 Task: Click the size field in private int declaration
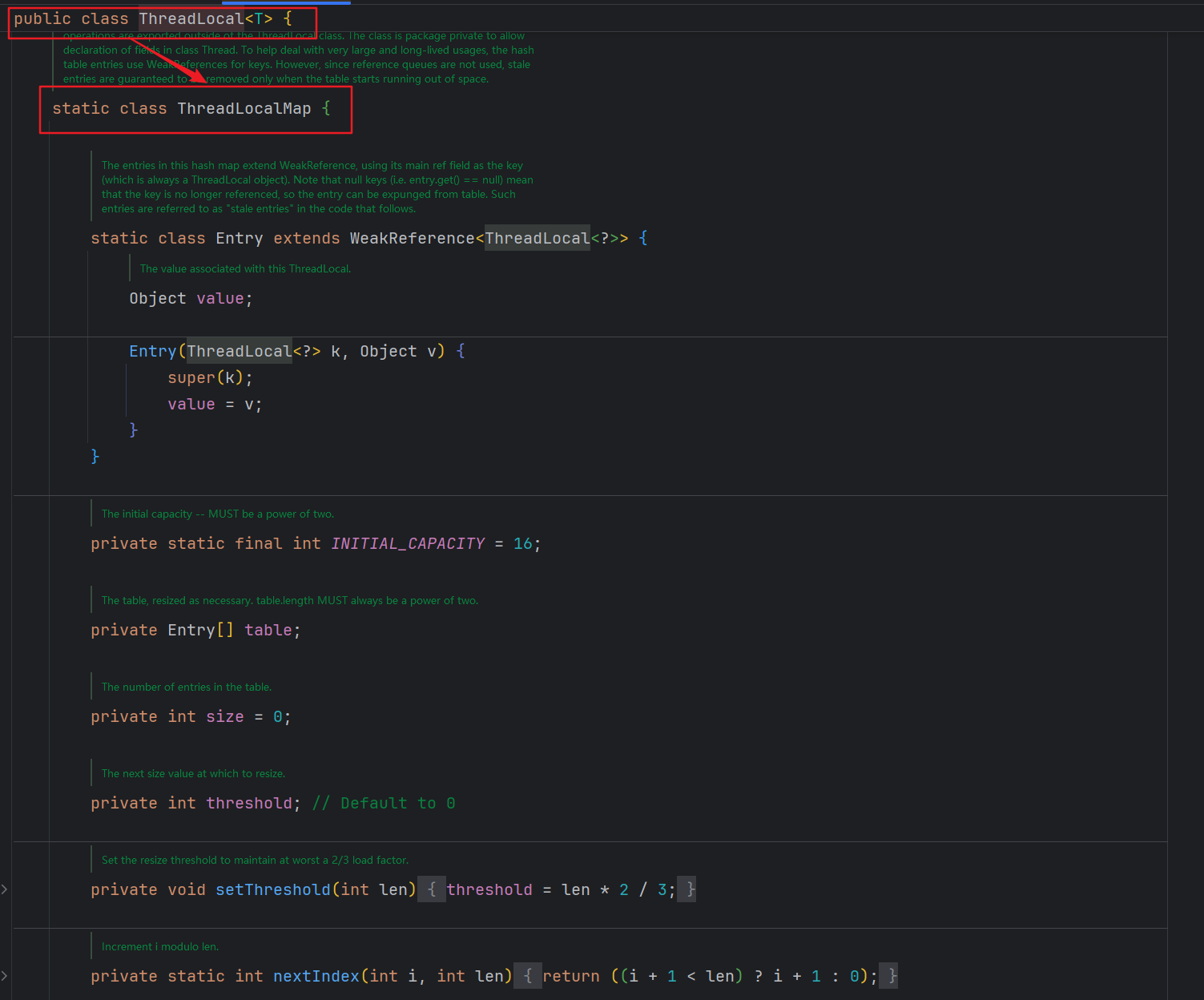(224, 717)
